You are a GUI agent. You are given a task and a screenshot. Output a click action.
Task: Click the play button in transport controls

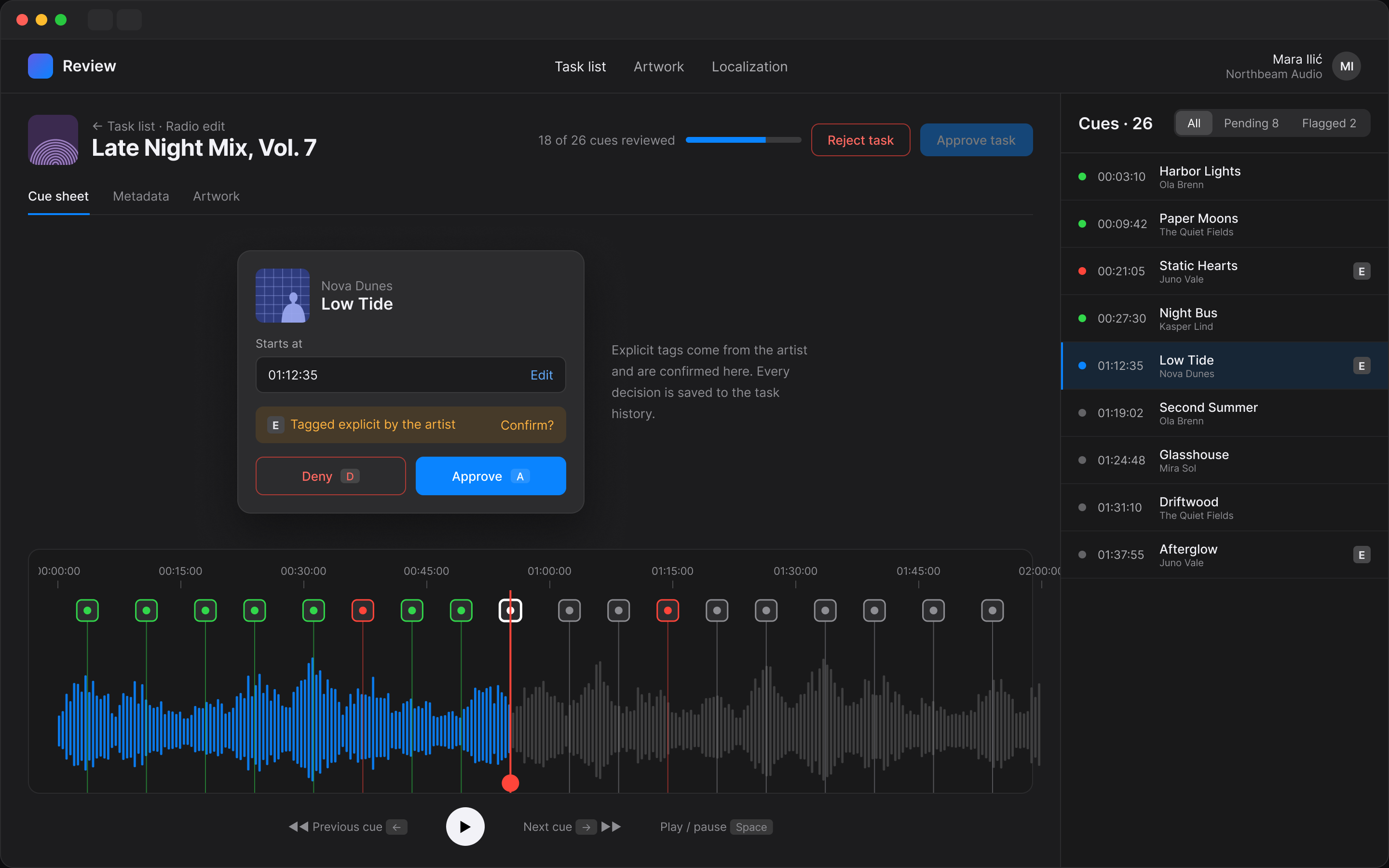point(465,827)
